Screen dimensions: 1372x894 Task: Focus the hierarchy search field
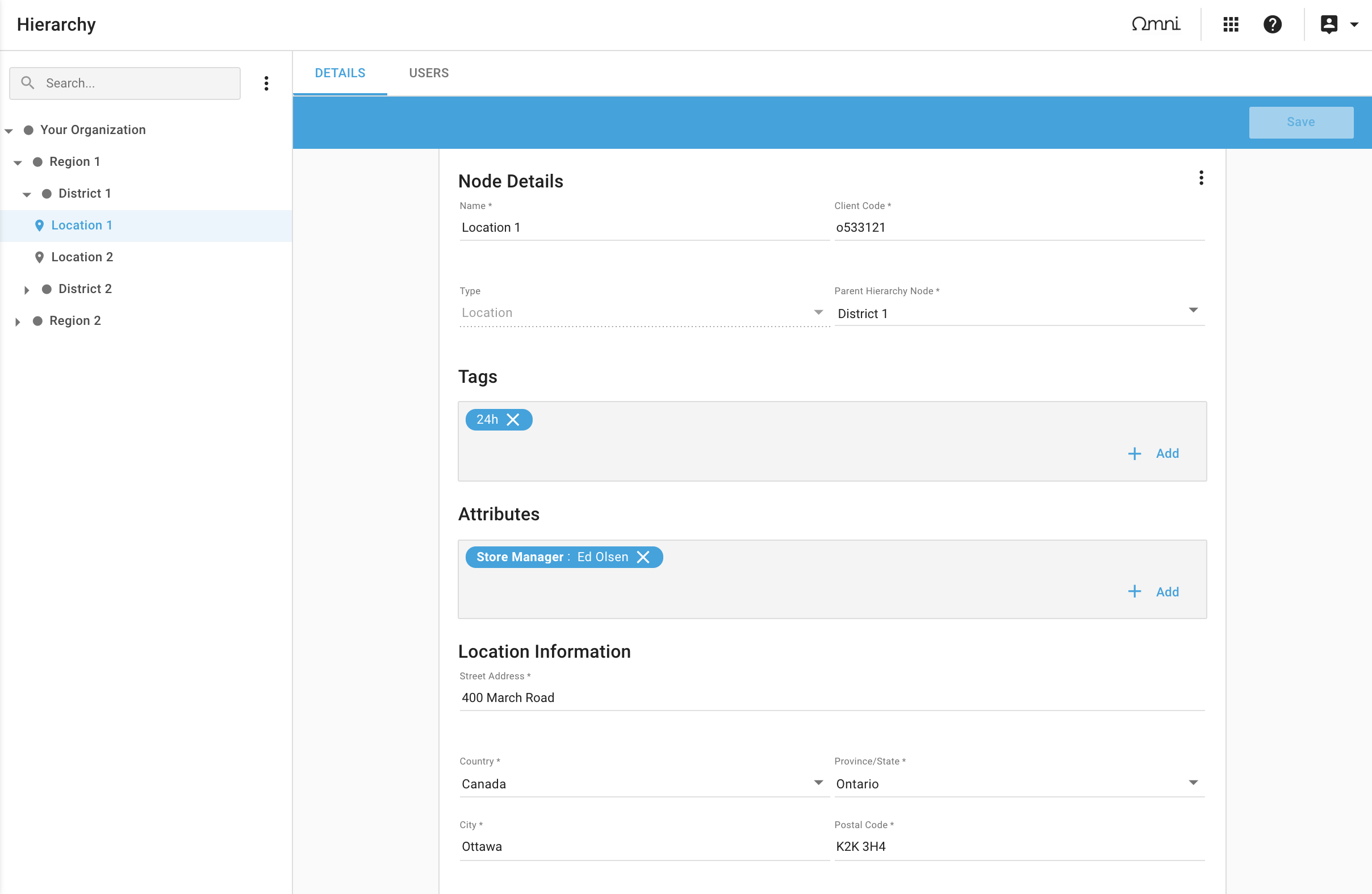pyautogui.click(x=125, y=83)
